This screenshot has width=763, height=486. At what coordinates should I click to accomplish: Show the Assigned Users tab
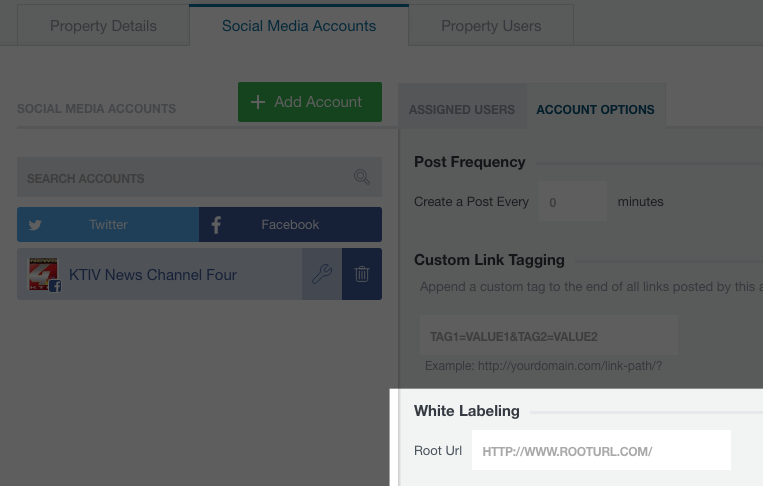(462, 109)
